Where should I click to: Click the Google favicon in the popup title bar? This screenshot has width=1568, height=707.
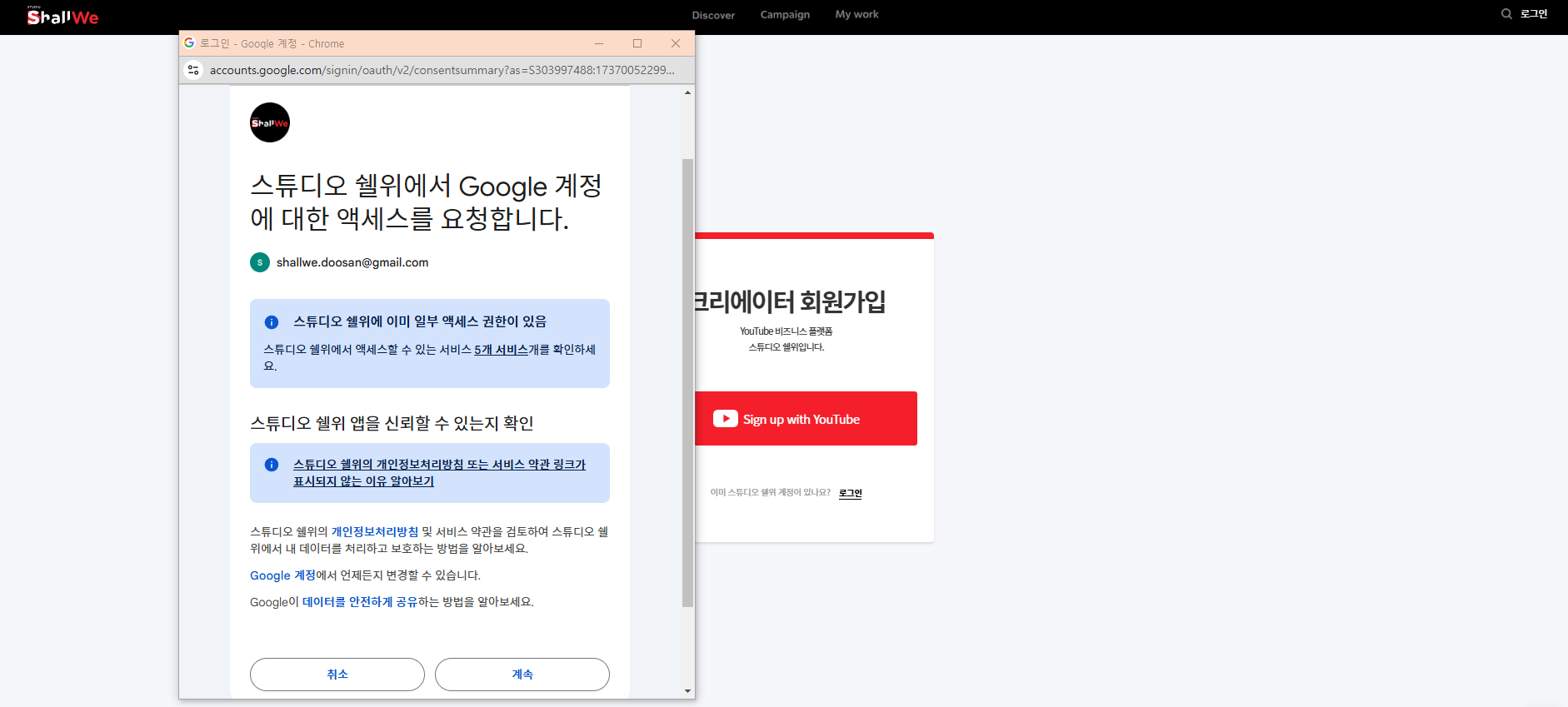[x=189, y=43]
